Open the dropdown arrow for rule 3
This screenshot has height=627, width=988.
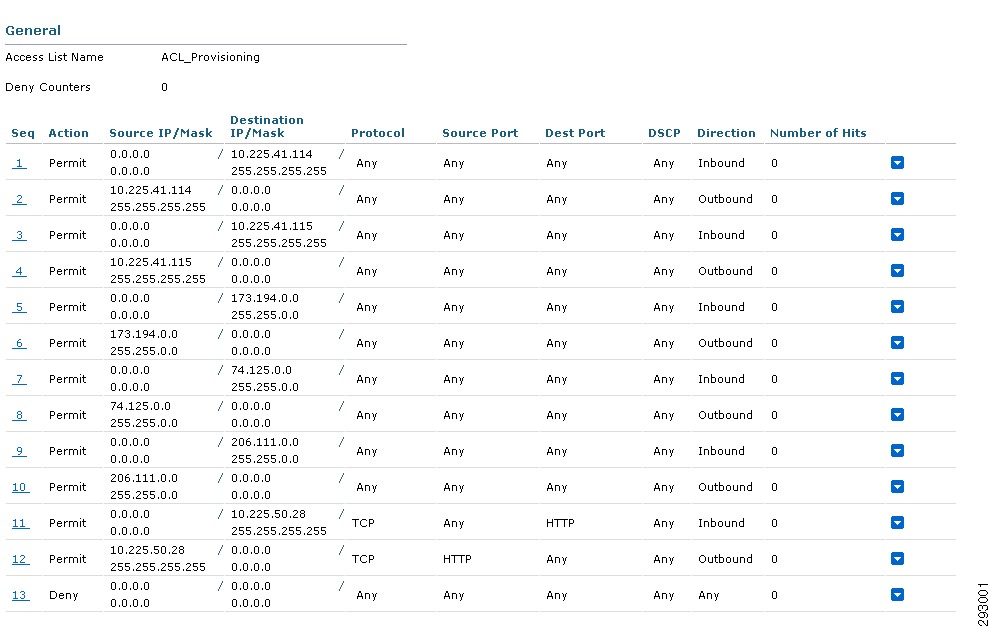click(897, 234)
